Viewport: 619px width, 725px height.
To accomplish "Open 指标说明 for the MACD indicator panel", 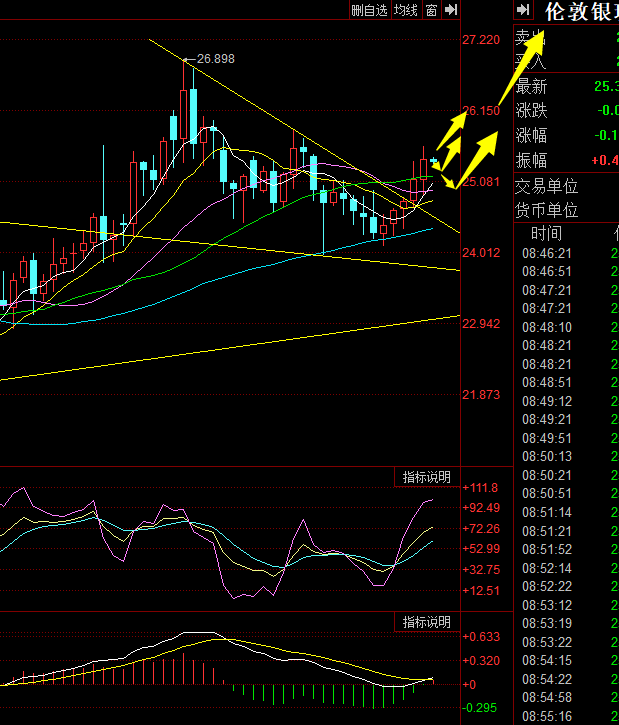I will point(426,622).
